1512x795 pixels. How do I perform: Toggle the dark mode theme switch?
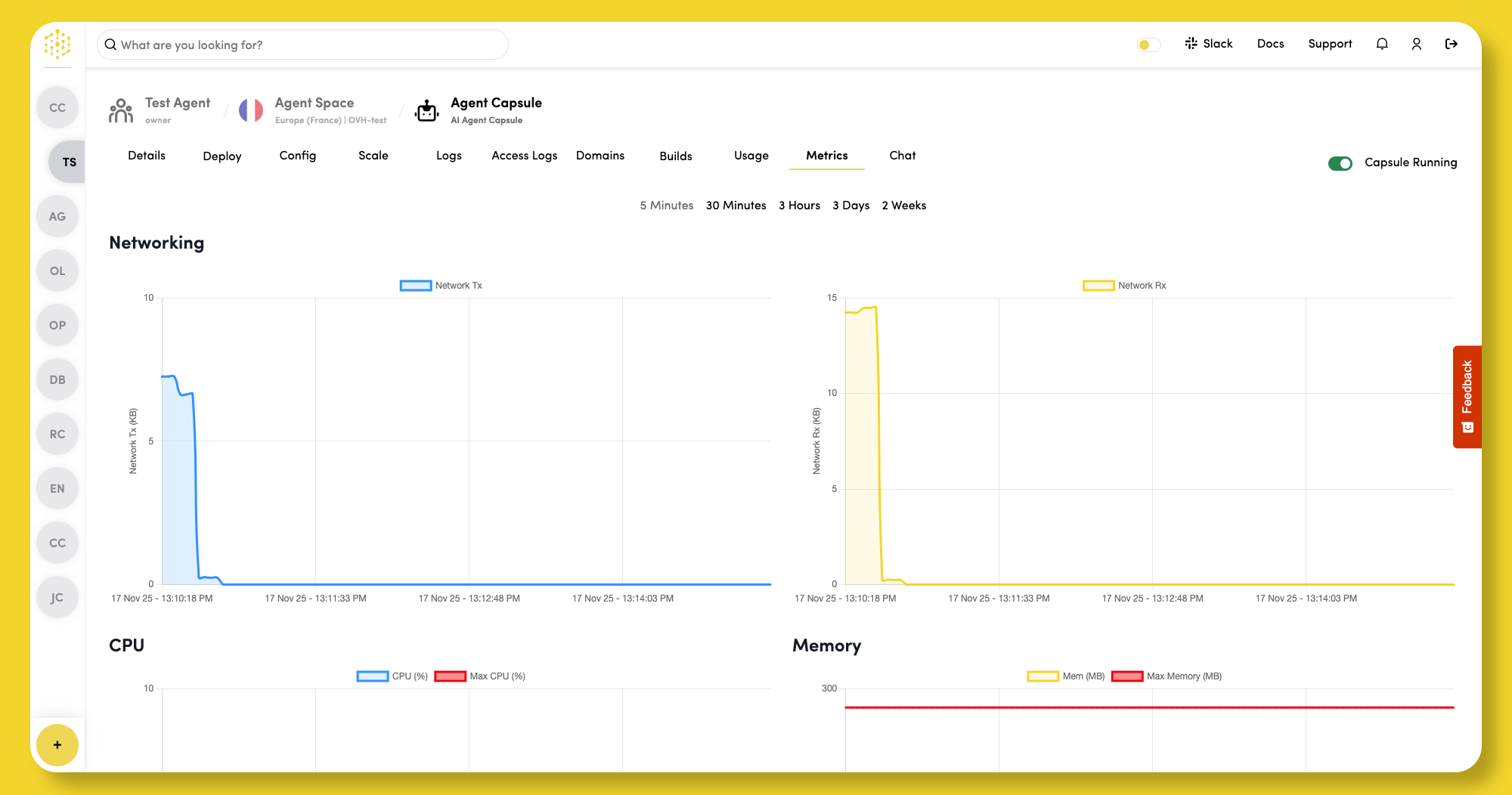click(x=1148, y=45)
